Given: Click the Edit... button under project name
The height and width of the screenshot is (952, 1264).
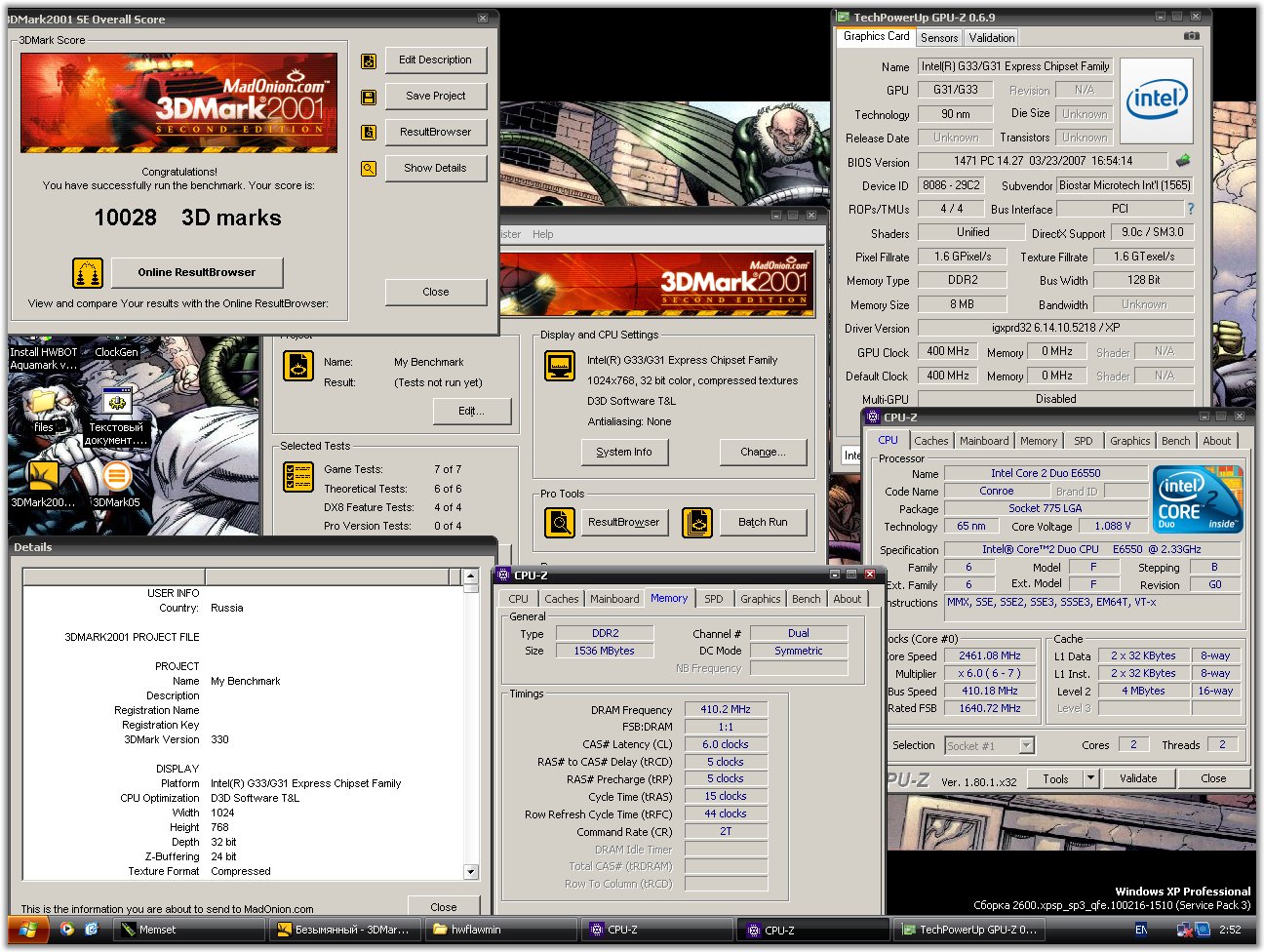Looking at the screenshot, I should coord(471,412).
